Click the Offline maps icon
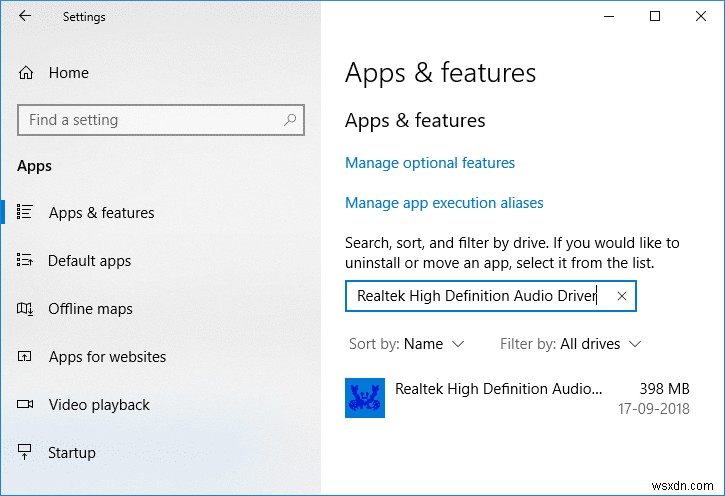The image size is (725, 496). click(26, 308)
